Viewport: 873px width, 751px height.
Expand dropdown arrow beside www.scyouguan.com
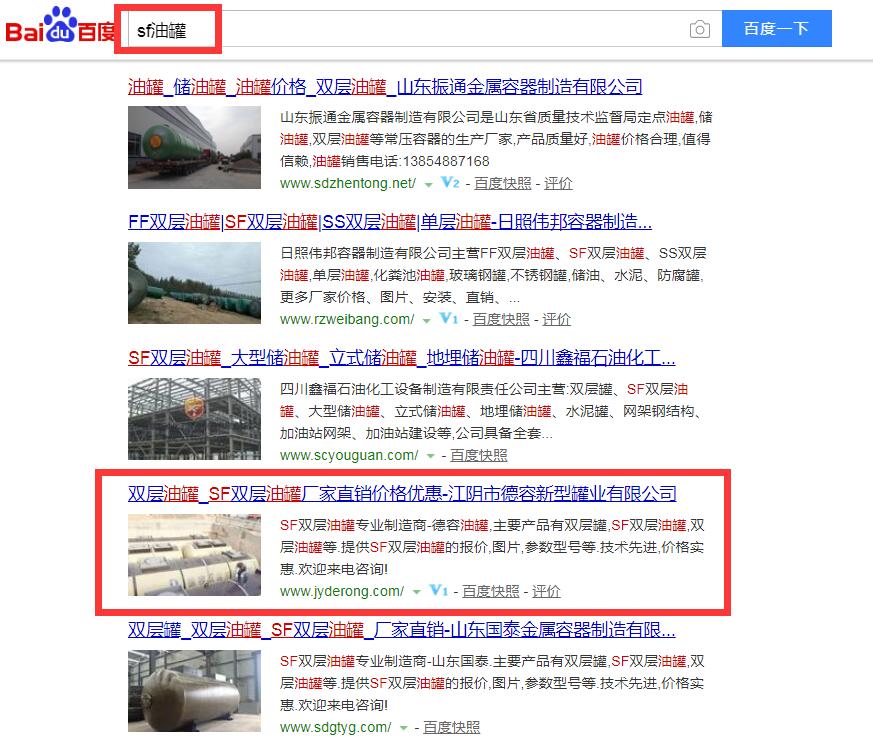point(430,457)
